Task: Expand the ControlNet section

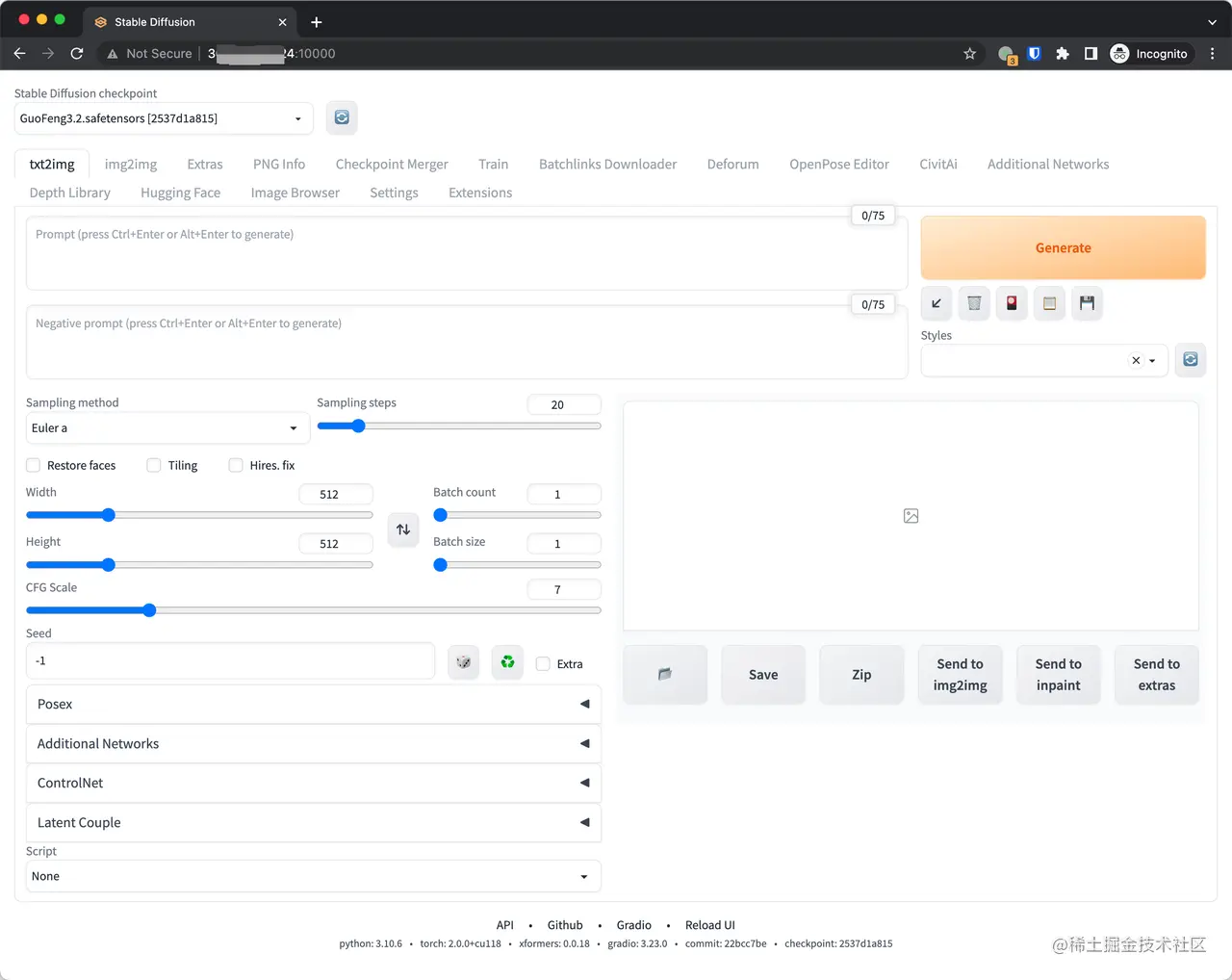Action: 314,783
